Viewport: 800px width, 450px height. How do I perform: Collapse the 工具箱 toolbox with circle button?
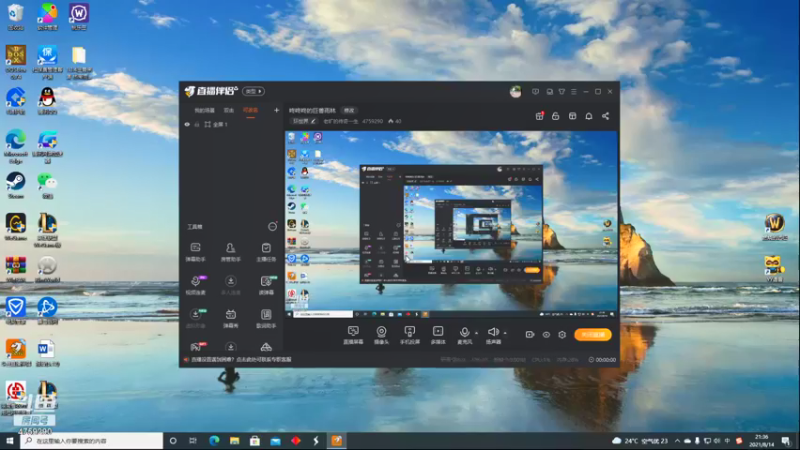click(x=272, y=227)
